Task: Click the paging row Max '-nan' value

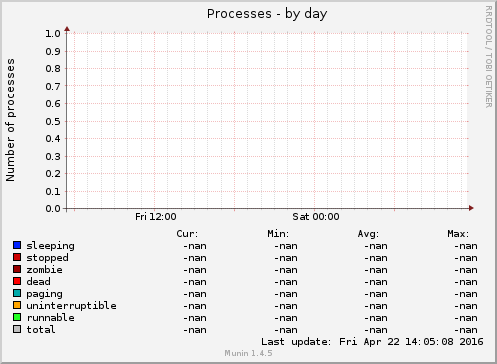Action: [x=466, y=294]
